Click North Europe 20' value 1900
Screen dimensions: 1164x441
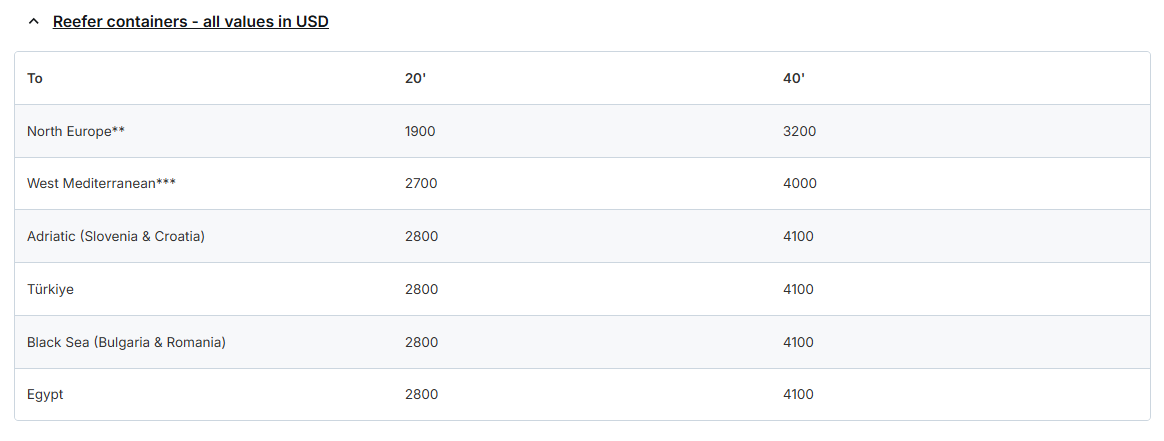pyautogui.click(x=420, y=131)
